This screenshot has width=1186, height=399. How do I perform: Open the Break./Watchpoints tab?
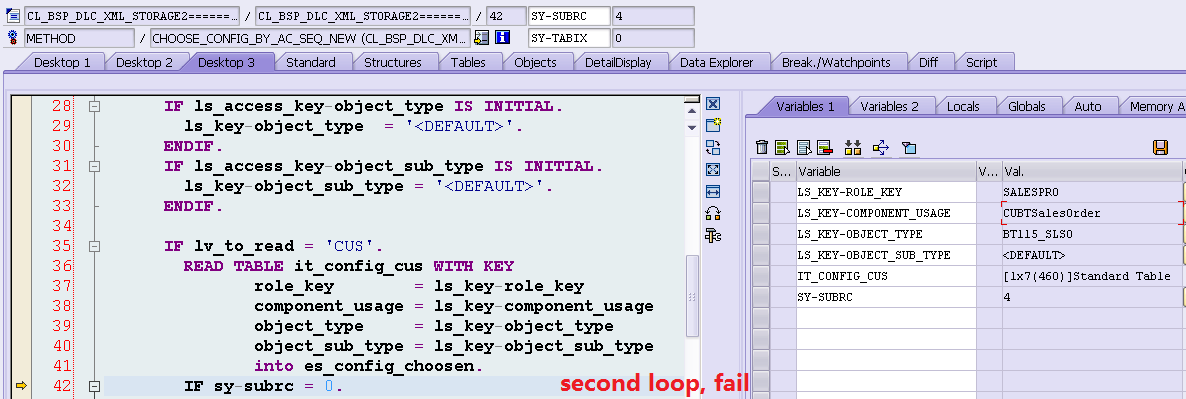point(836,62)
